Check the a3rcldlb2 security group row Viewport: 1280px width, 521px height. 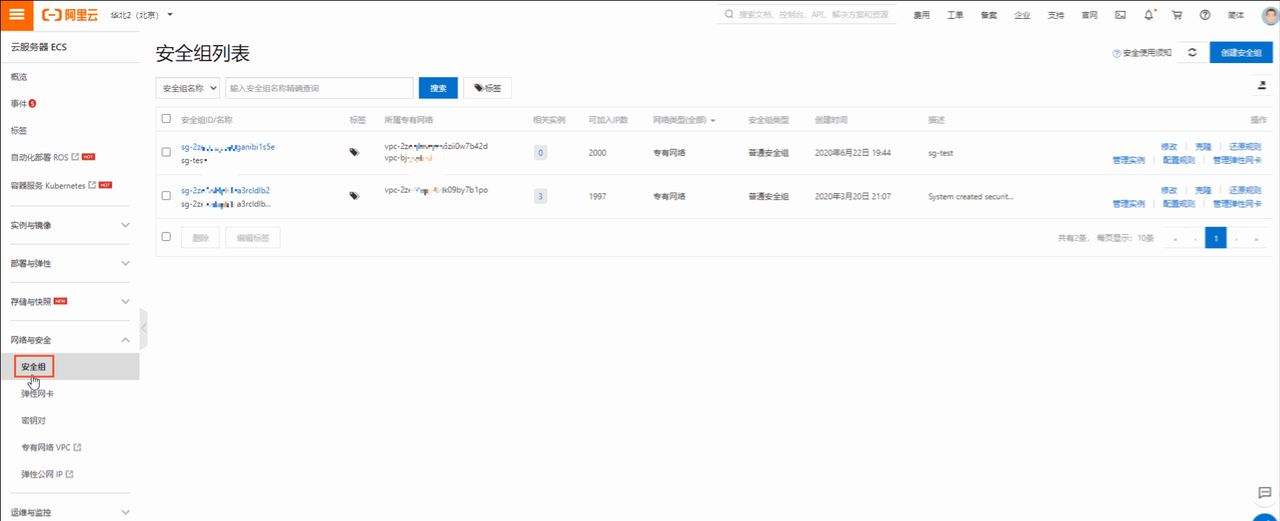pos(166,196)
